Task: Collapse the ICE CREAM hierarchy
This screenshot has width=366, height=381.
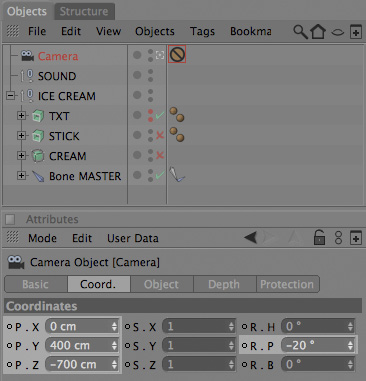Action: (x=10, y=96)
